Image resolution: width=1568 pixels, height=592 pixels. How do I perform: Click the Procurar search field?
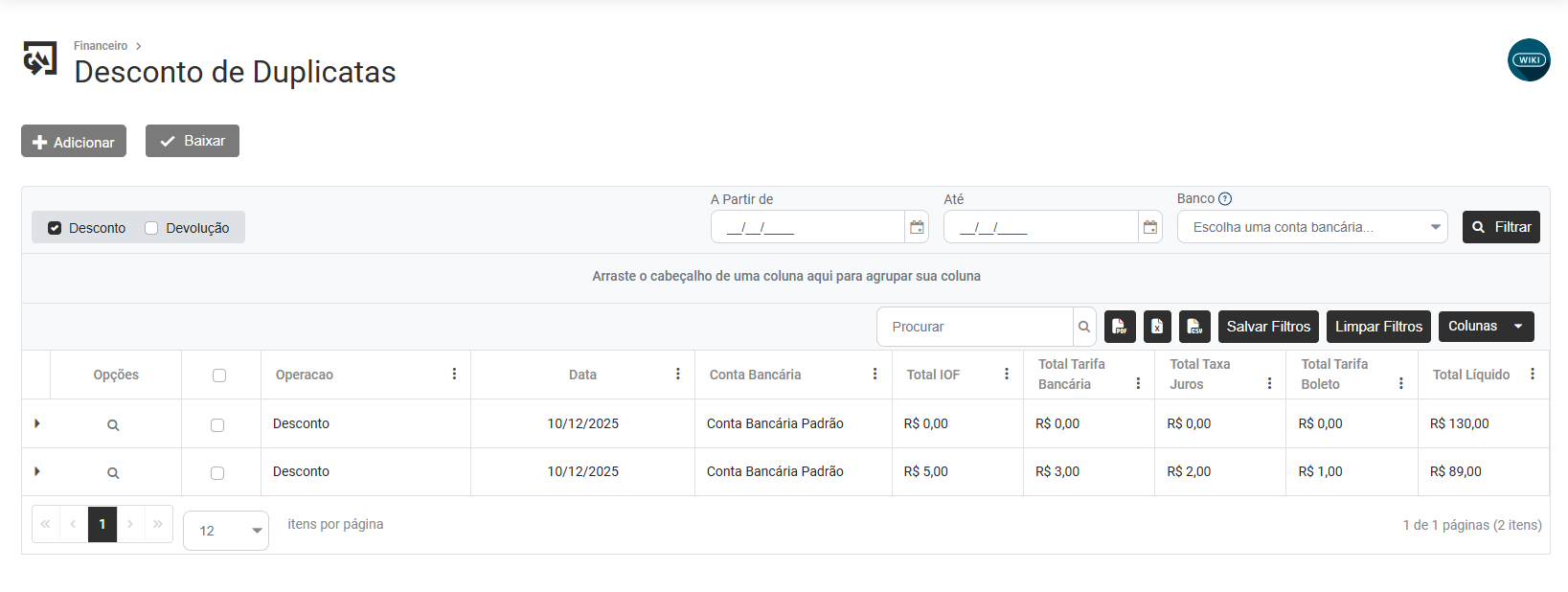tap(975, 327)
